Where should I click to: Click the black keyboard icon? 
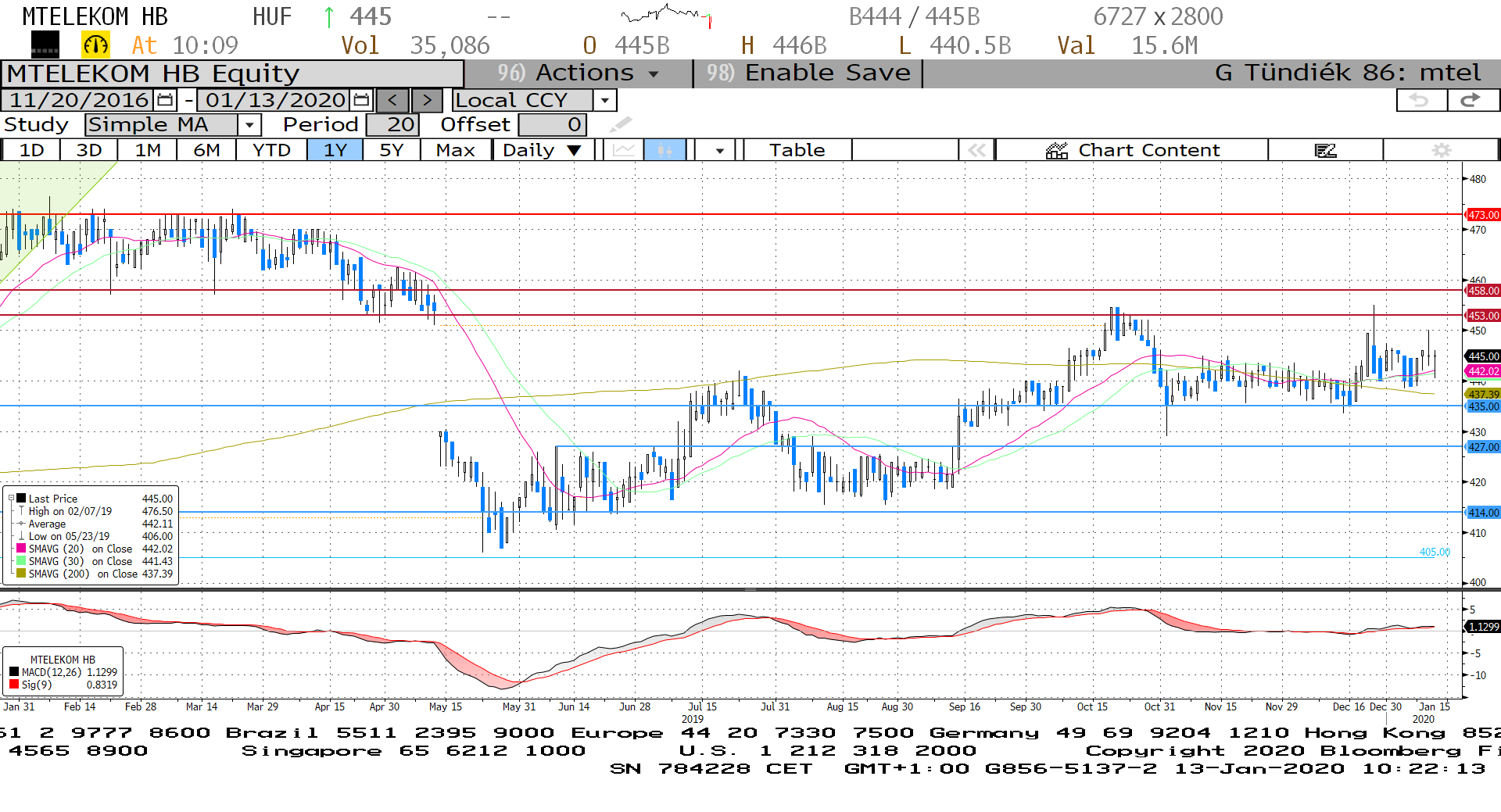click(x=45, y=45)
